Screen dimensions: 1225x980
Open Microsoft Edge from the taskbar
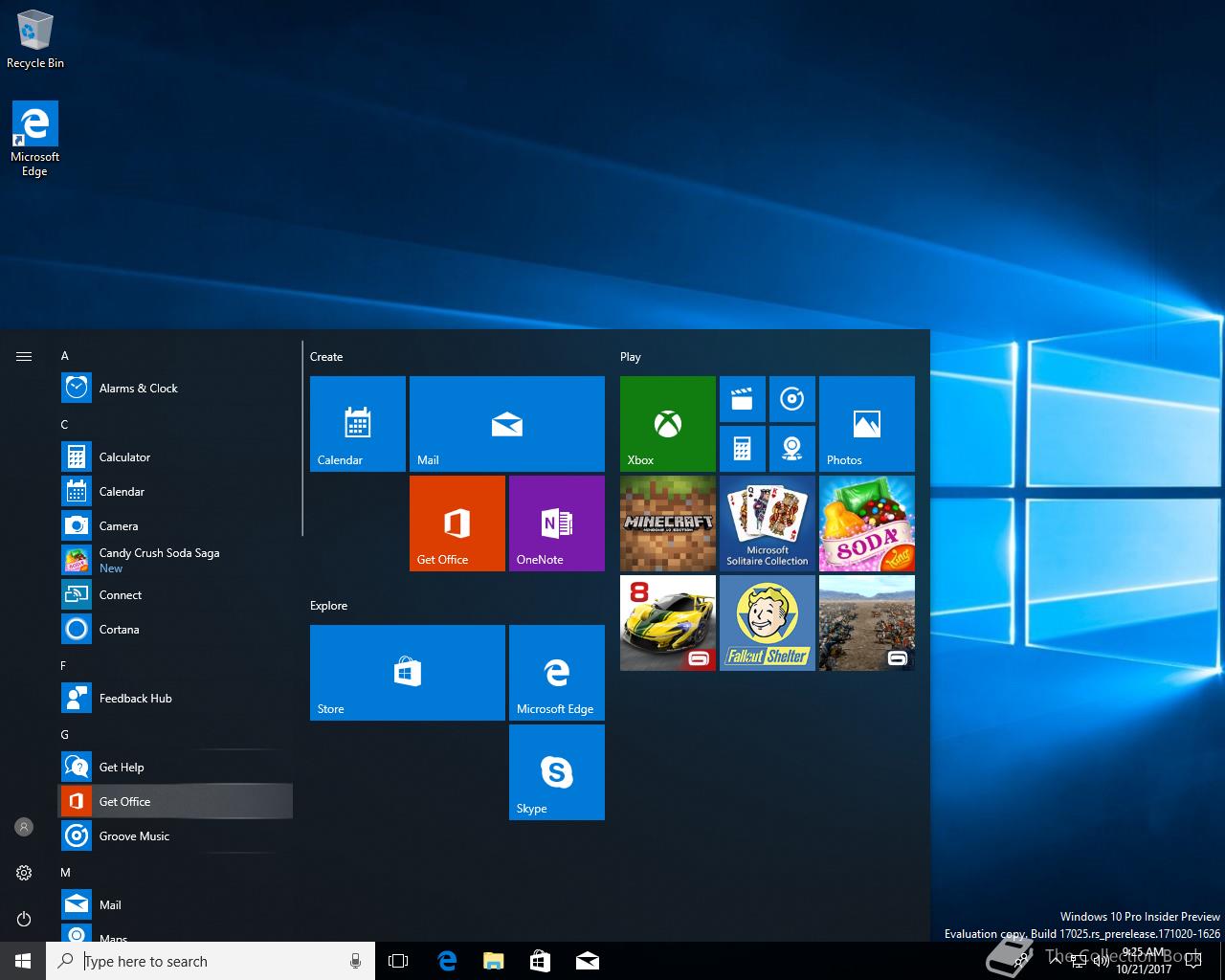pos(447,961)
